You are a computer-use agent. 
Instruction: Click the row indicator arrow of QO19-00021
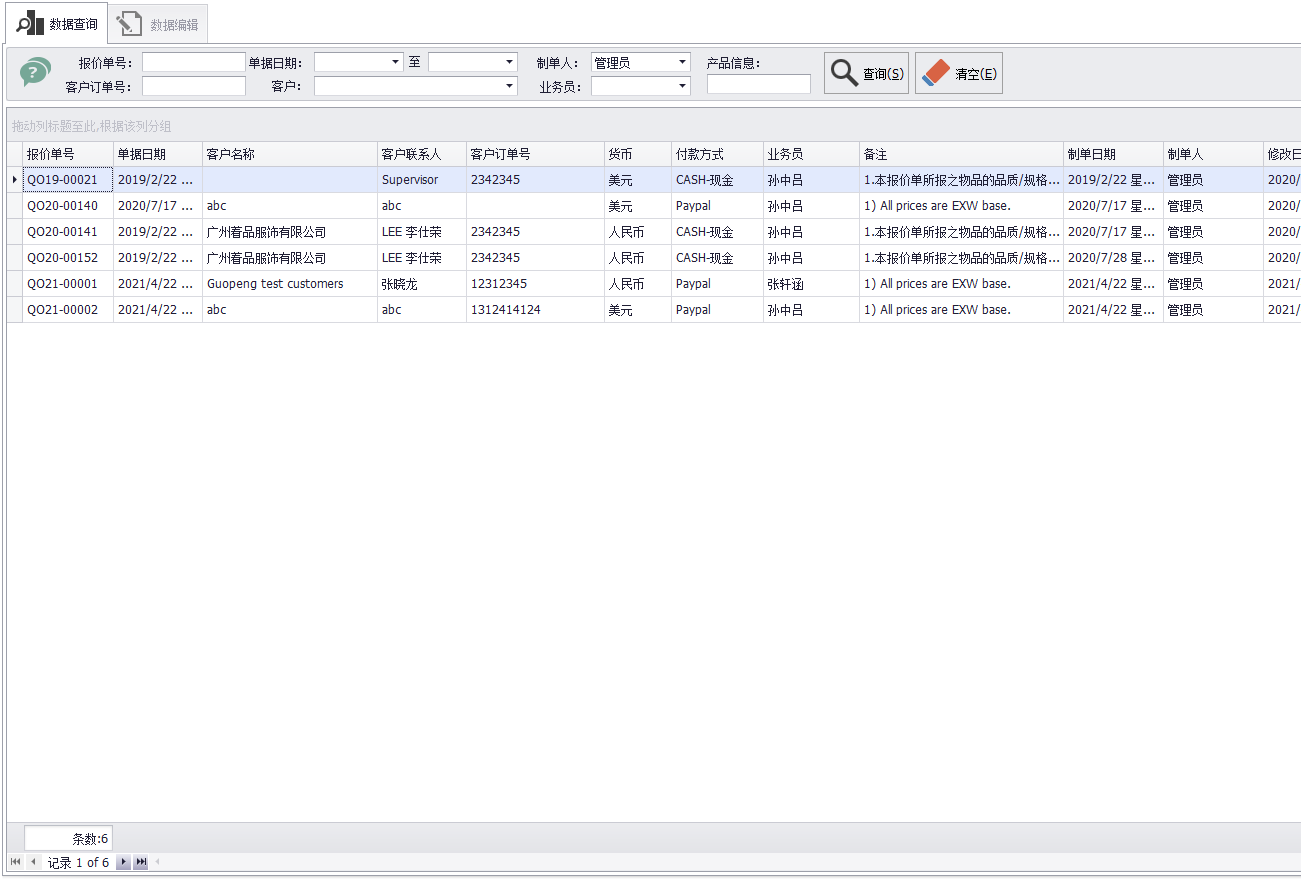pos(14,180)
